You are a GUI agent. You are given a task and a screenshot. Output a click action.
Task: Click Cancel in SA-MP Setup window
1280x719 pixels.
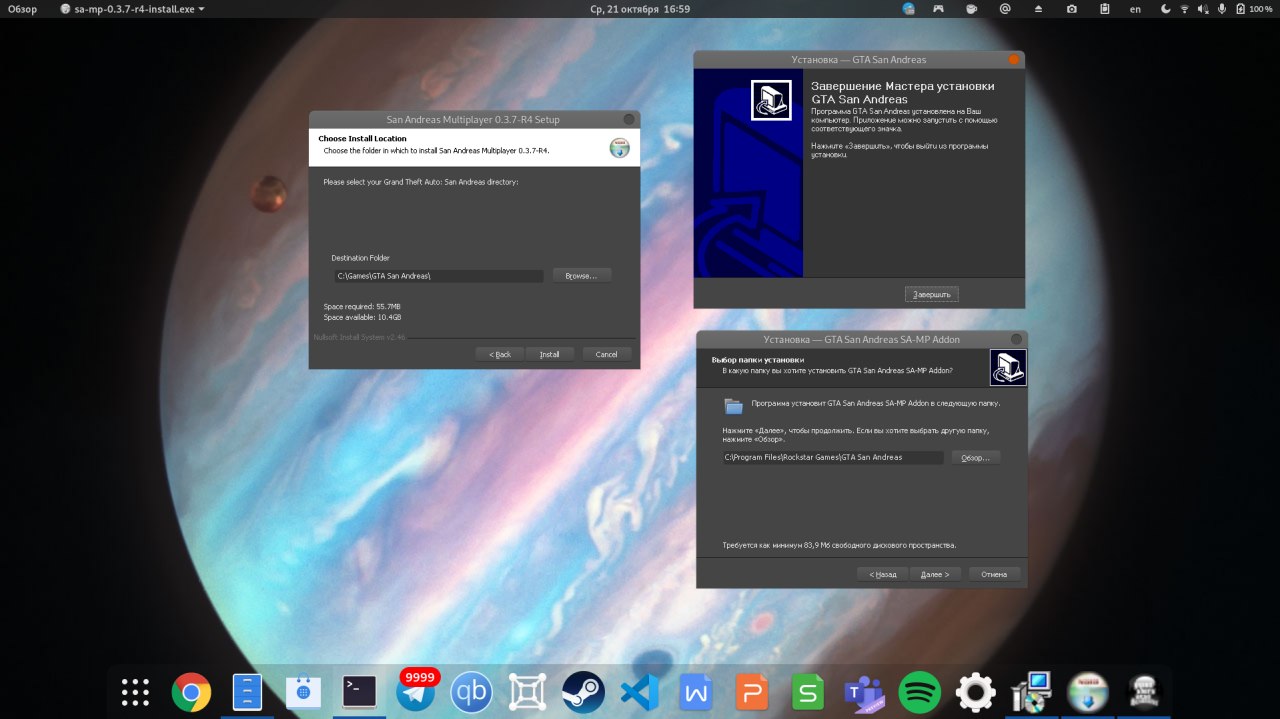pos(607,354)
